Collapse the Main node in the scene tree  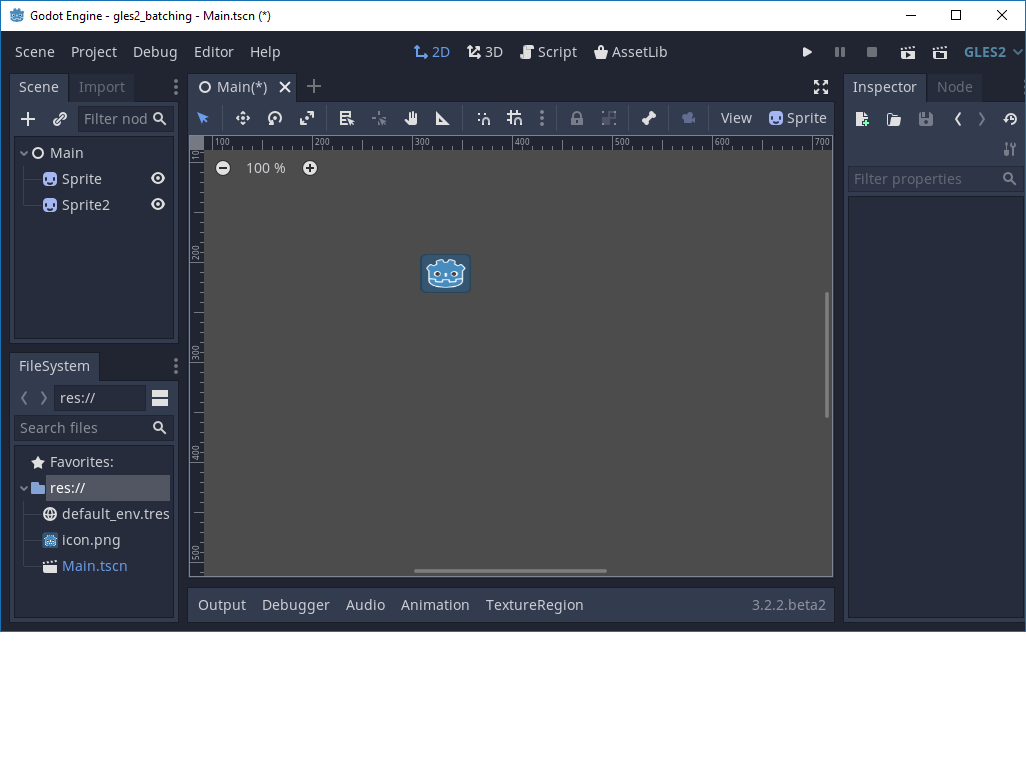pos(22,152)
